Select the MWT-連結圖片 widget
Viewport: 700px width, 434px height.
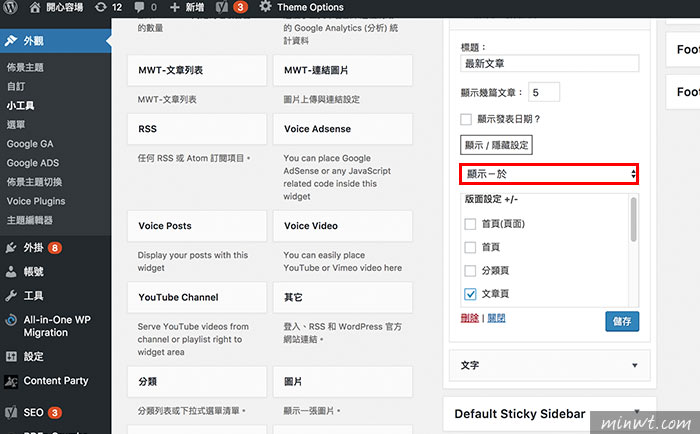343,70
